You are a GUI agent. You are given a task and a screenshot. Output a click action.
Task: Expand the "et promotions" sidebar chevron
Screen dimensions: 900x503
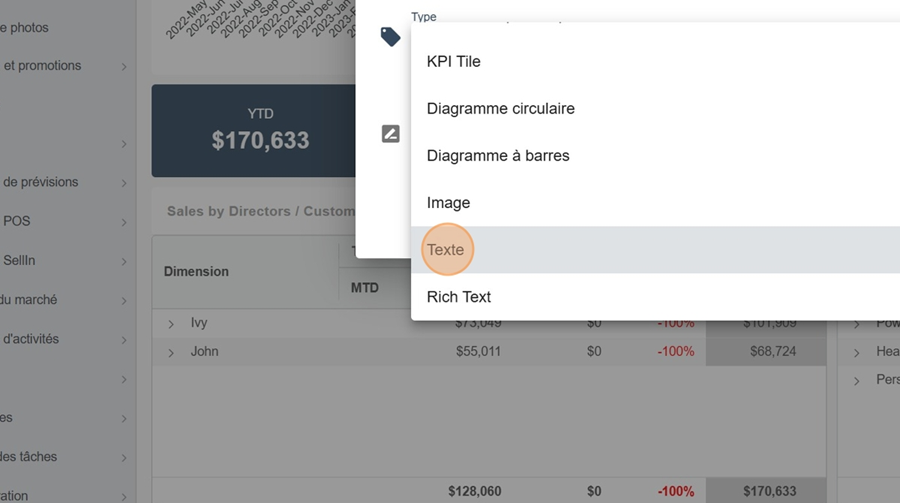pyautogui.click(x=124, y=67)
